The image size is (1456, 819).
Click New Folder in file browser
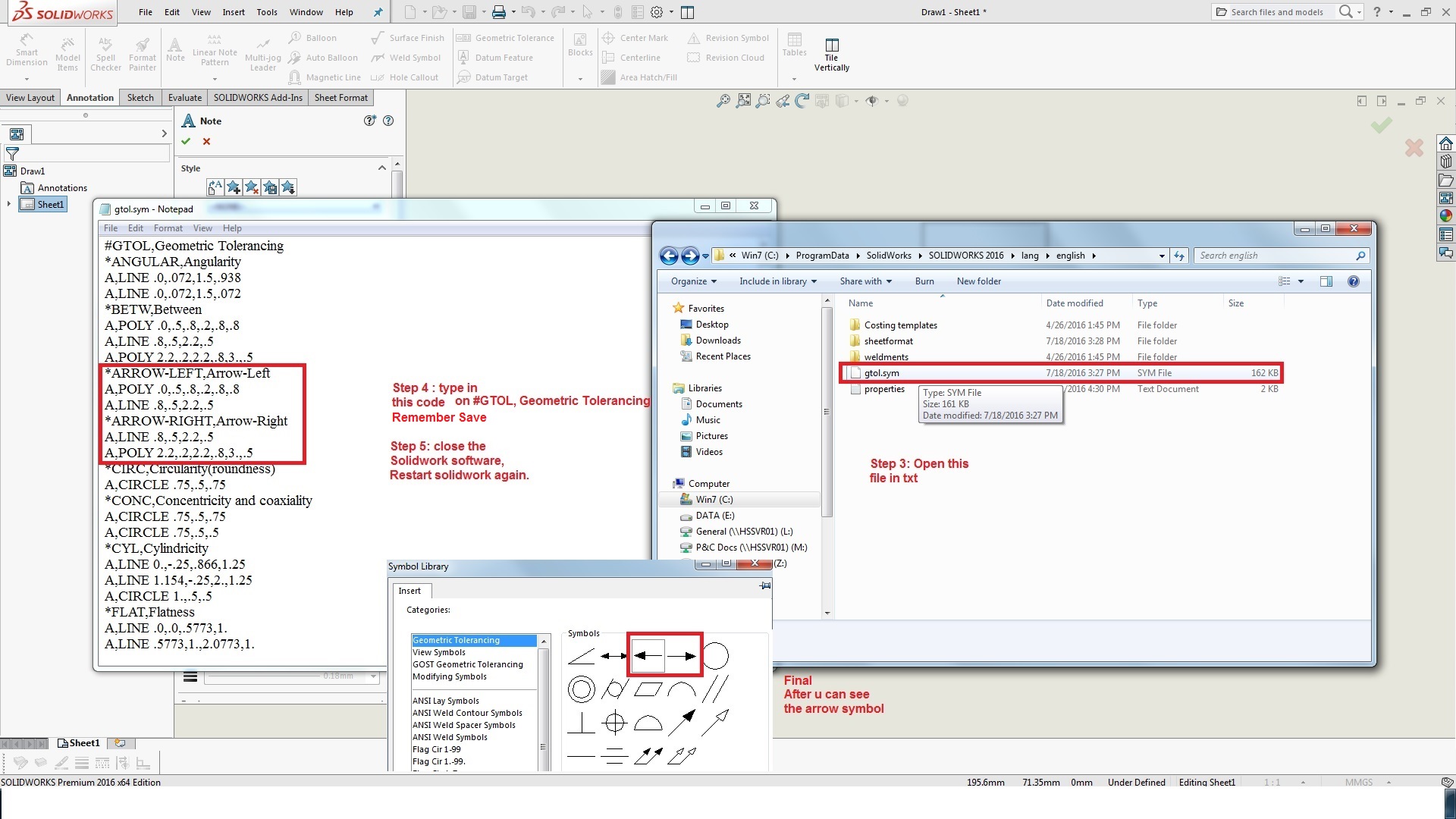(979, 281)
